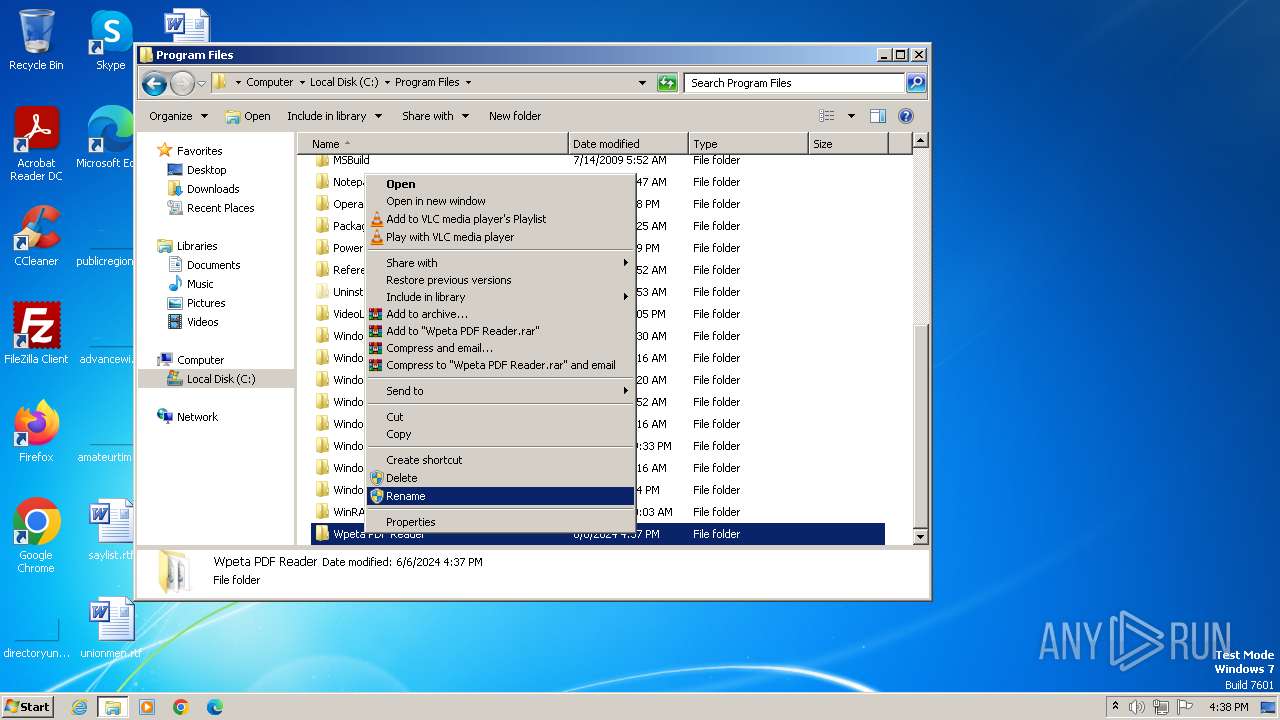Image resolution: width=1280 pixels, height=720 pixels.
Task: Open Google Chrome desktop icon
Action: click(x=36, y=536)
